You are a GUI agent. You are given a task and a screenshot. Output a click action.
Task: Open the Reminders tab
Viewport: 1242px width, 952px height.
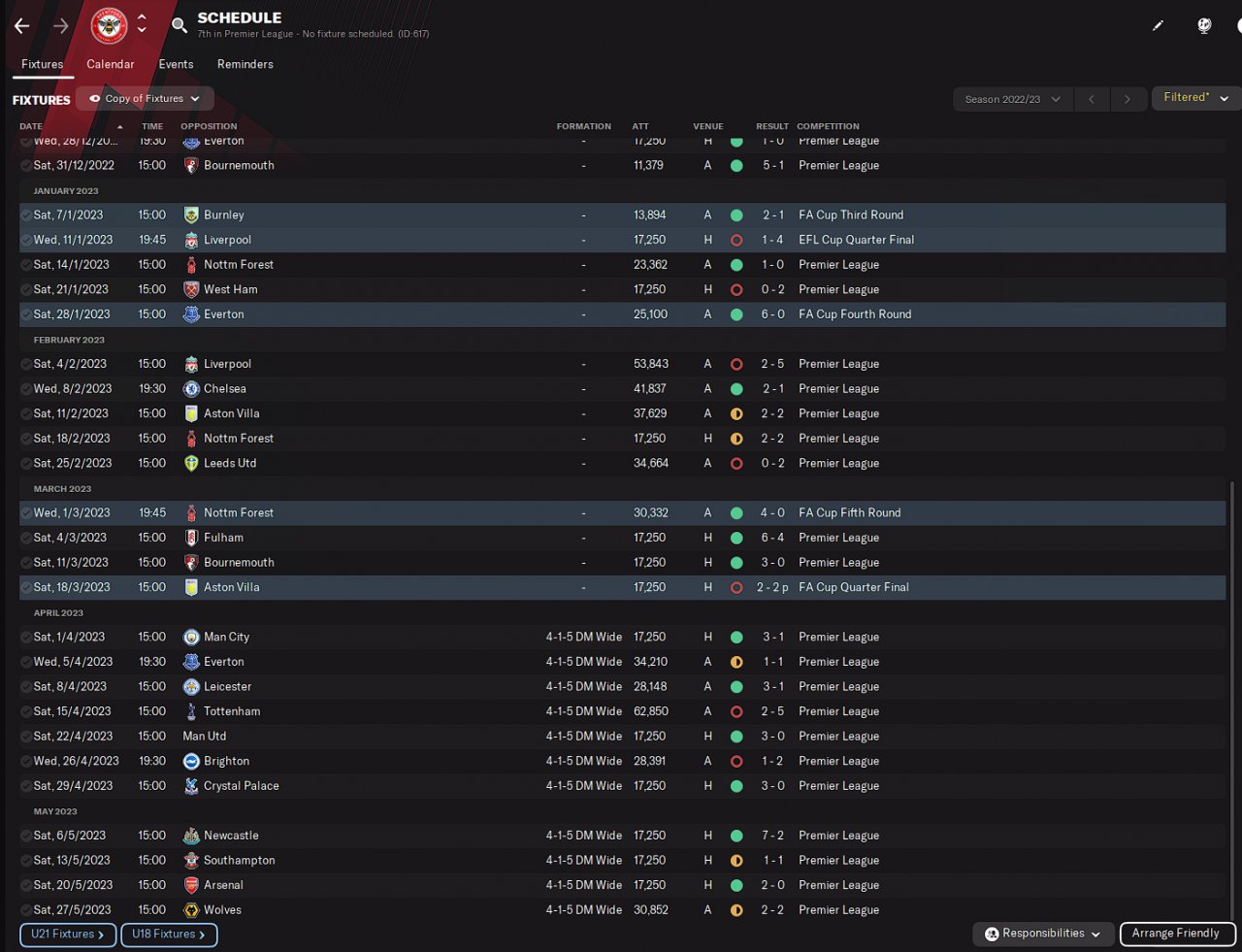(x=245, y=64)
